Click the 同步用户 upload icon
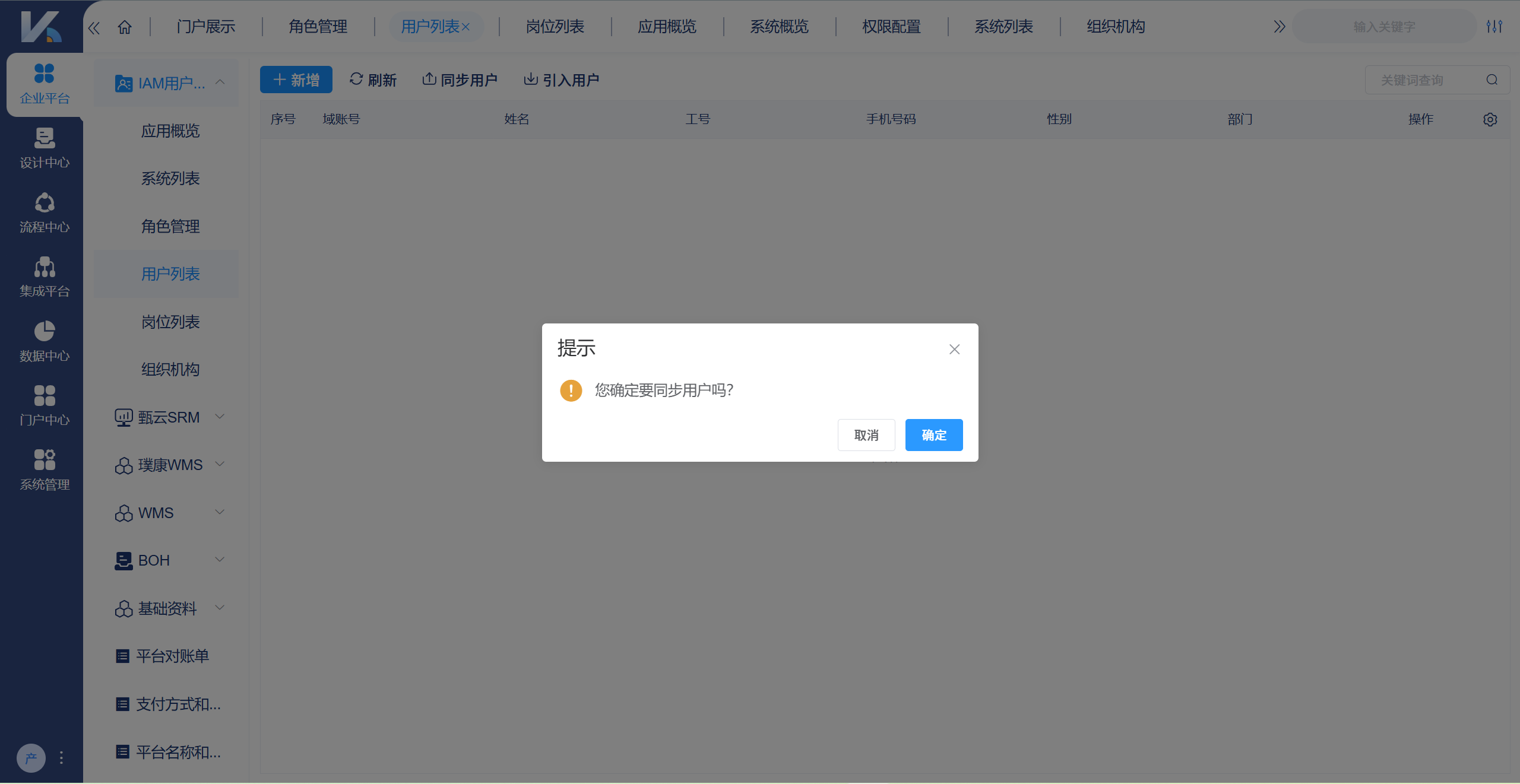 tap(429, 78)
